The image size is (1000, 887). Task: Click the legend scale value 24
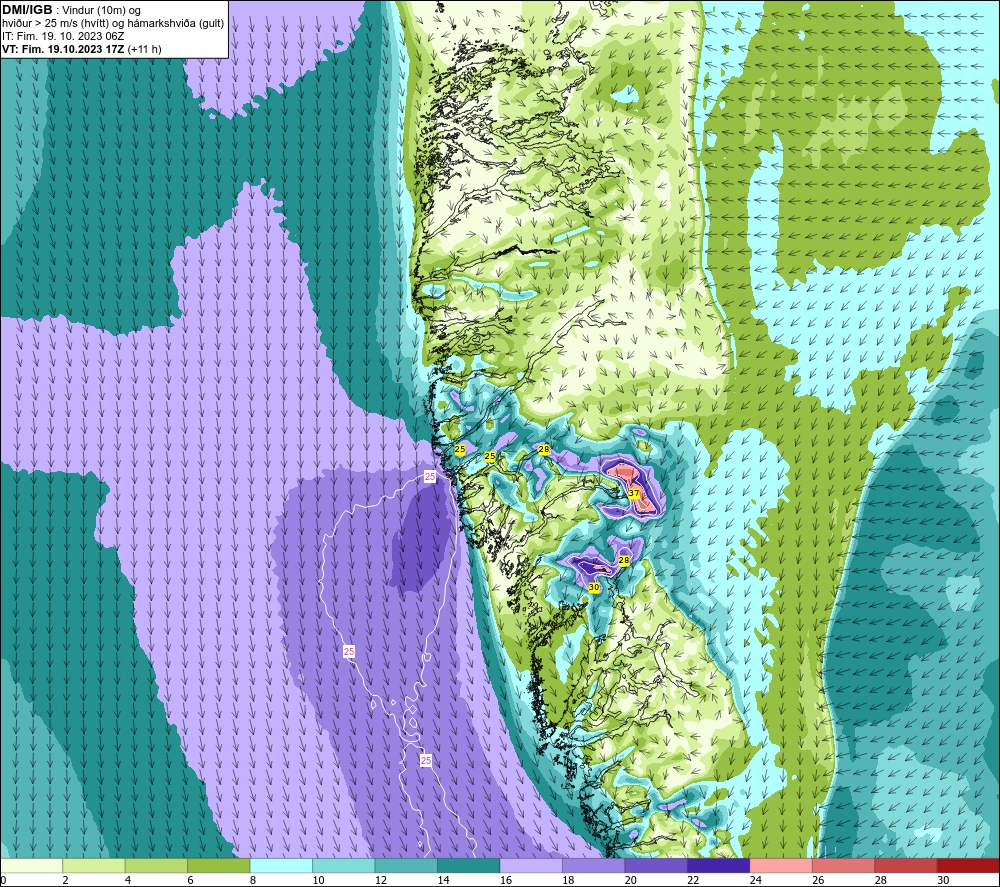[x=756, y=880]
